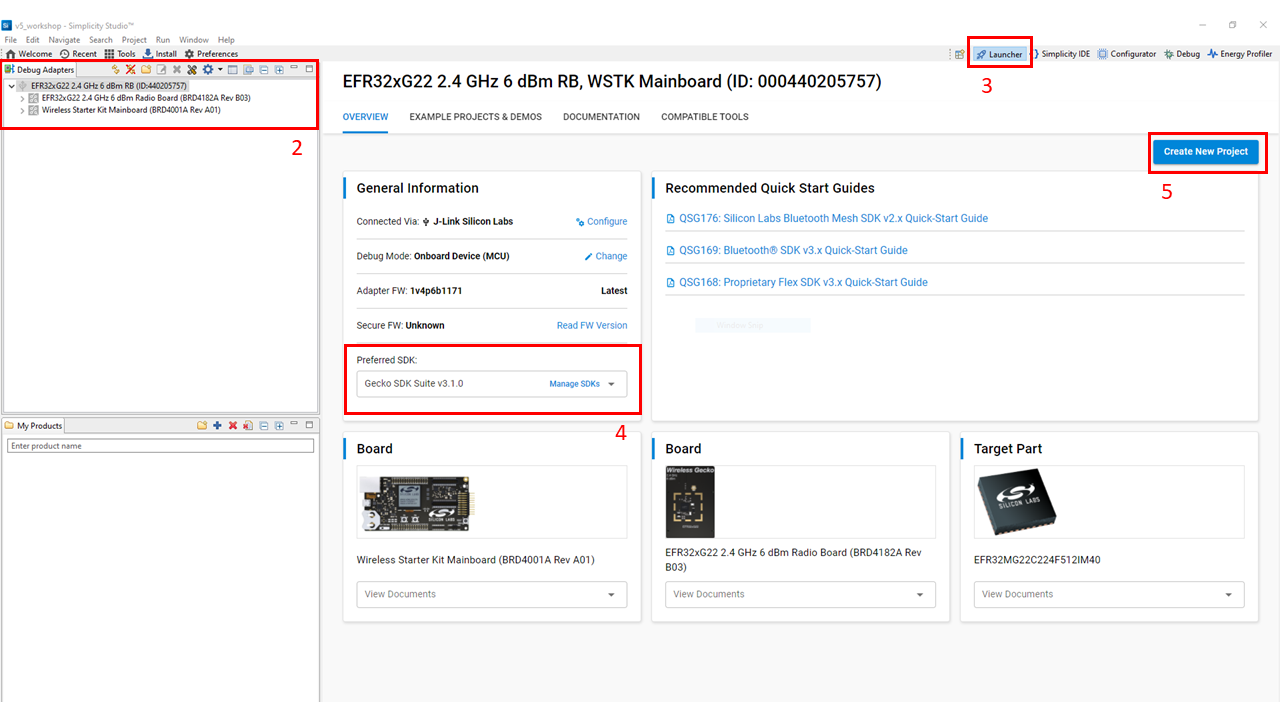
Task: Switch to the Simplicity IDE perspective
Action: (1061, 54)
